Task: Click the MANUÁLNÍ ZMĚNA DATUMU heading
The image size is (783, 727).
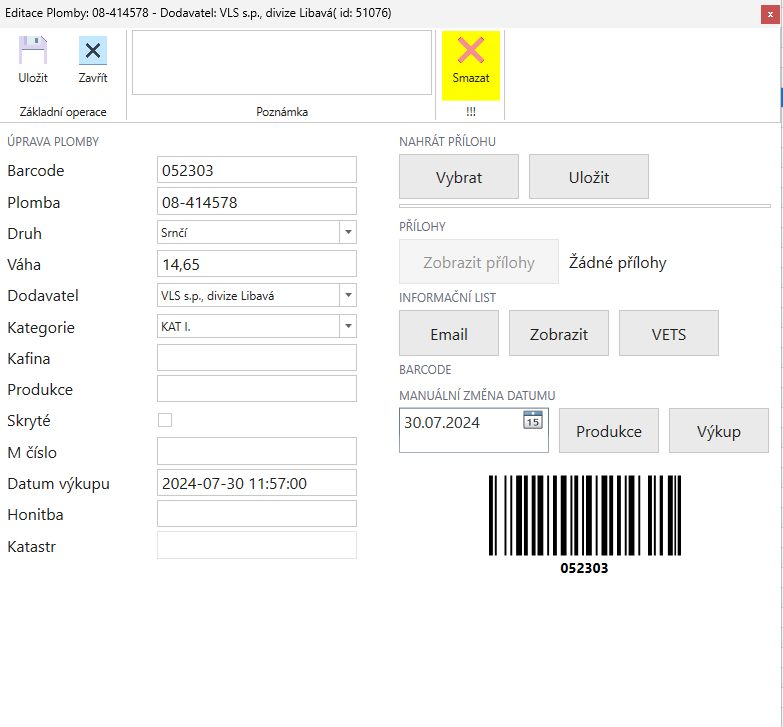Action: tap(477, 395)
